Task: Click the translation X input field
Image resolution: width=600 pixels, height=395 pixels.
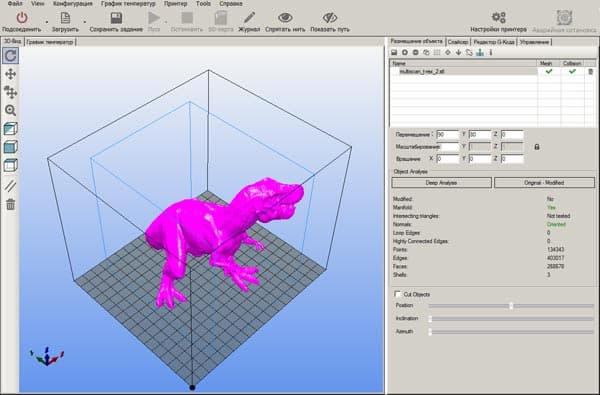Action: (447, 135)
